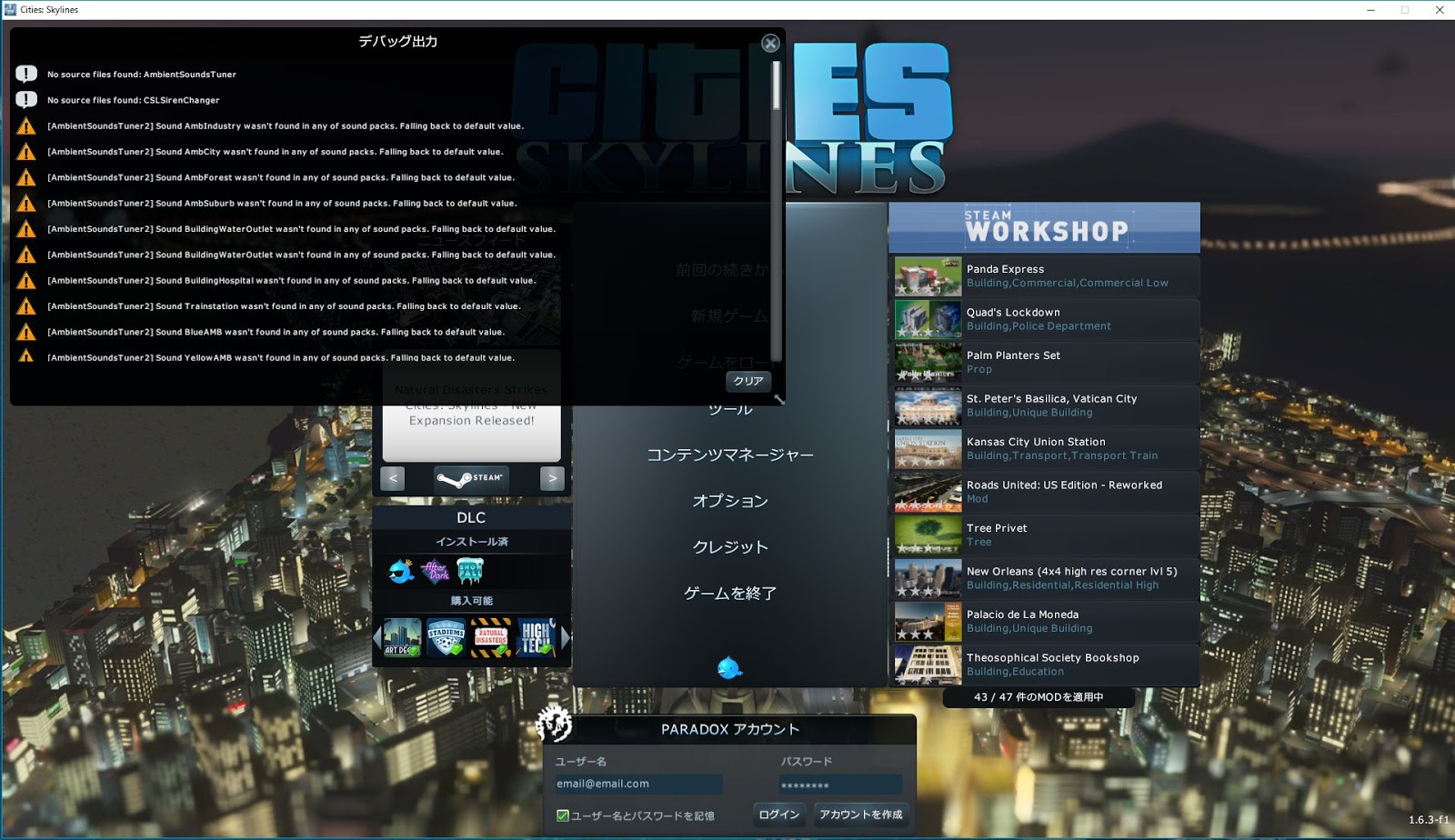Open the Panda Express workshop thumbnail
The width and height of the screenshot is (1455, 840).
click(928, 276)
